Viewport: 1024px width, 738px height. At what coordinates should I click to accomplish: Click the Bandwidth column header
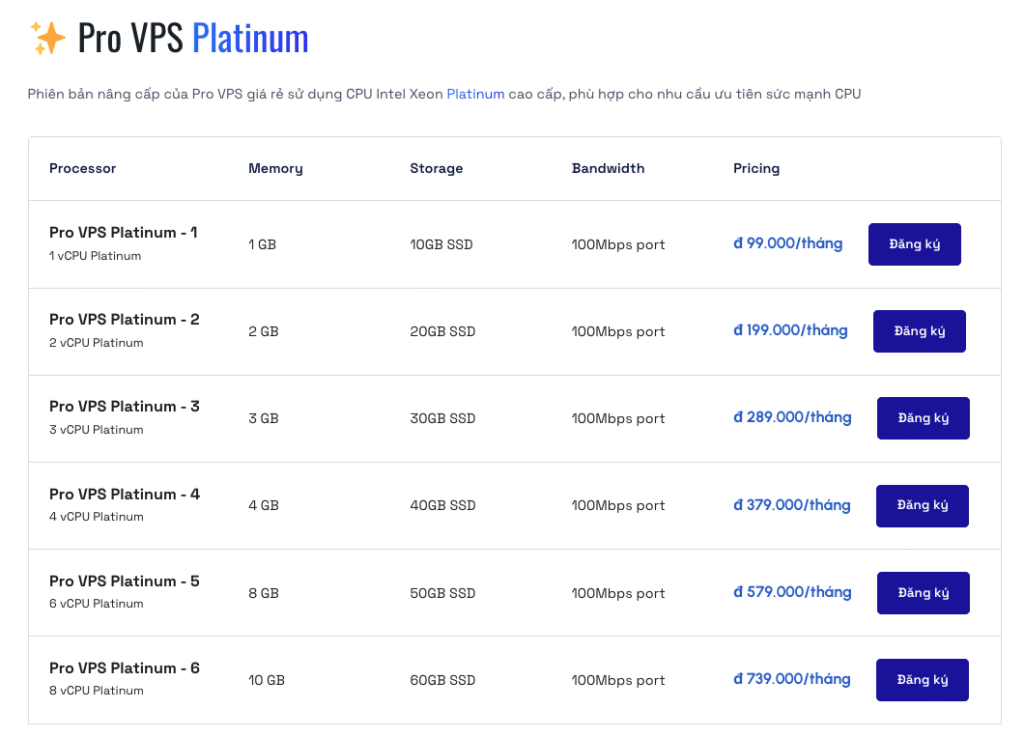point(608,168)
